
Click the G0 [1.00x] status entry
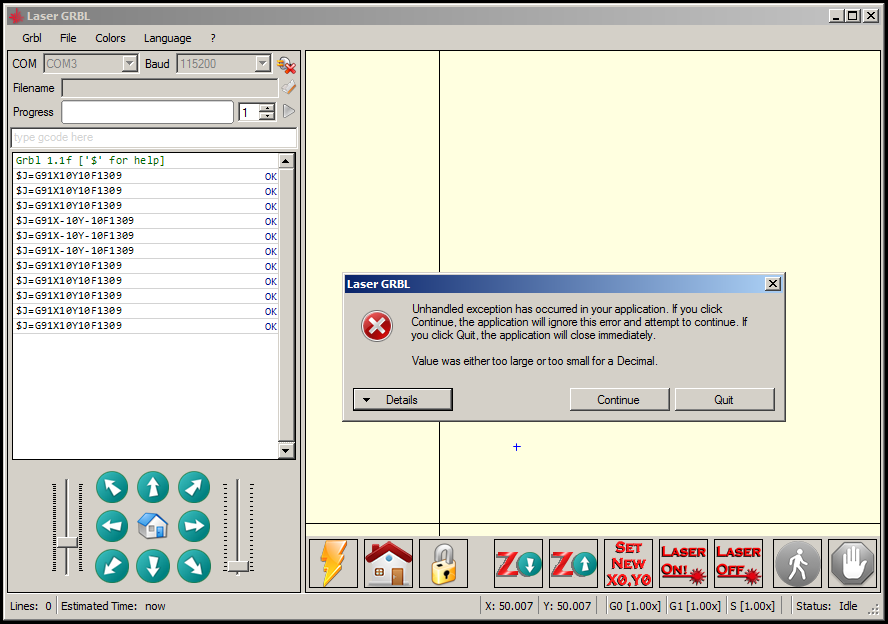(635, 606)
